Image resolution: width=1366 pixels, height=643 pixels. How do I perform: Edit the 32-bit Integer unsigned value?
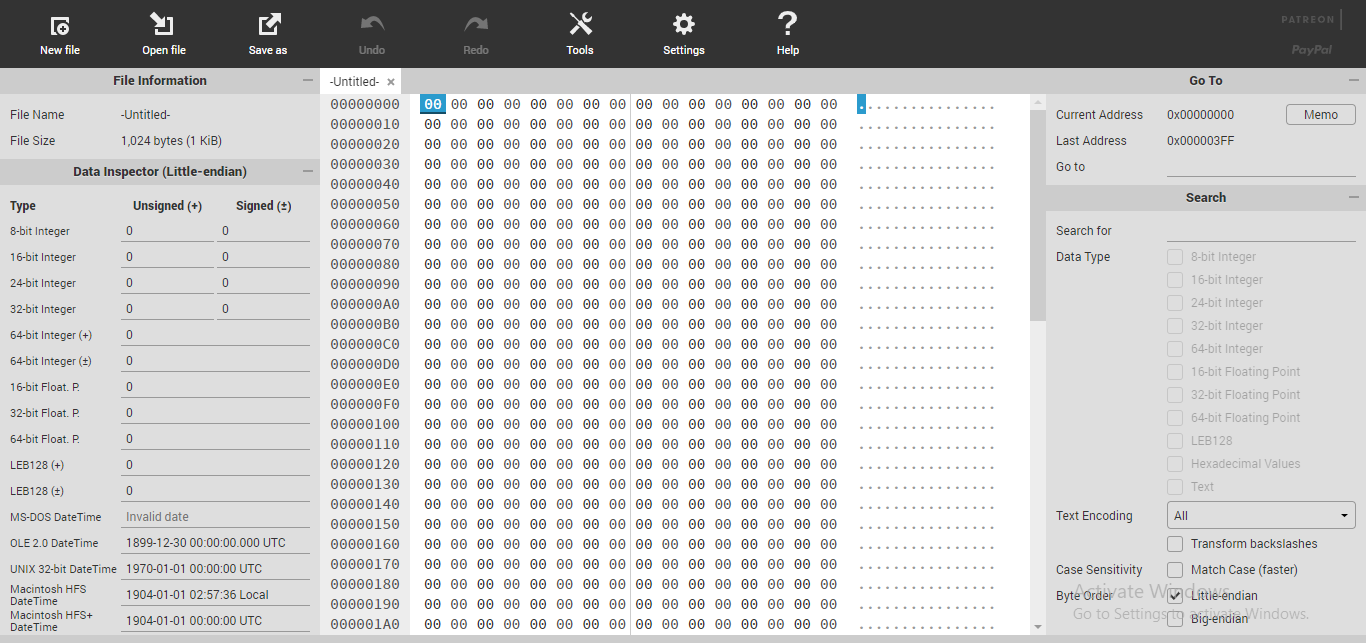pyautogui.click(x=167, y=309)
